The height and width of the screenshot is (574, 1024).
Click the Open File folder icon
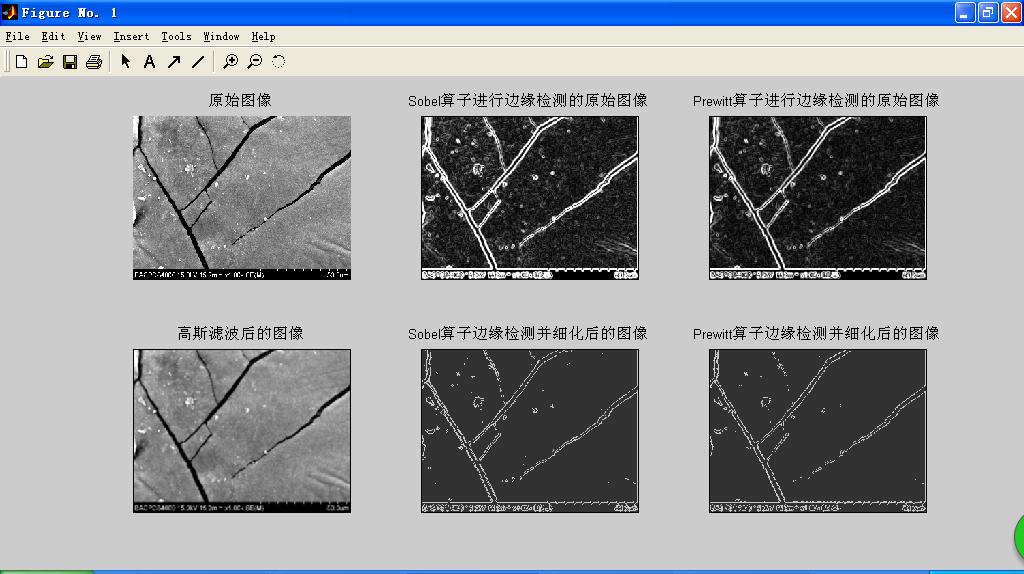click(46, 61)
